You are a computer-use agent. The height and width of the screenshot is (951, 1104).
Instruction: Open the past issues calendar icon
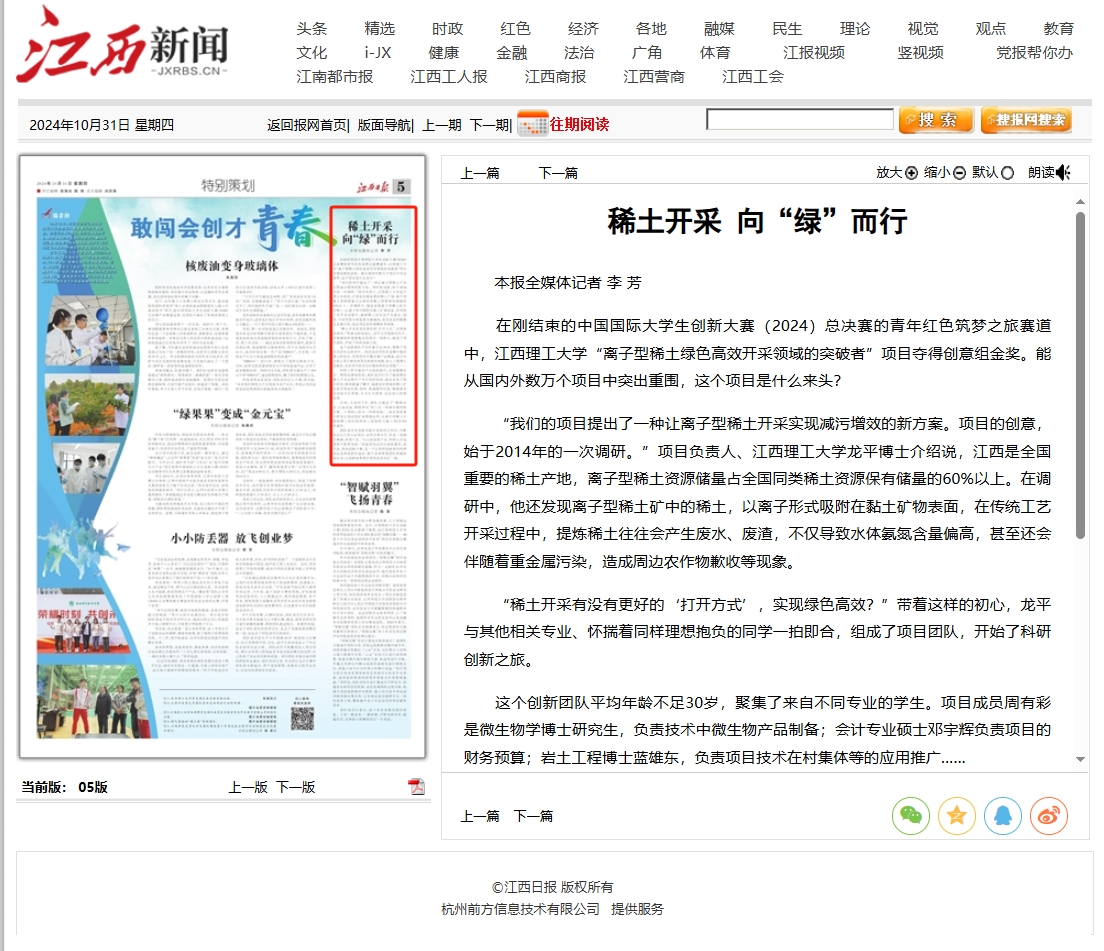532,124
